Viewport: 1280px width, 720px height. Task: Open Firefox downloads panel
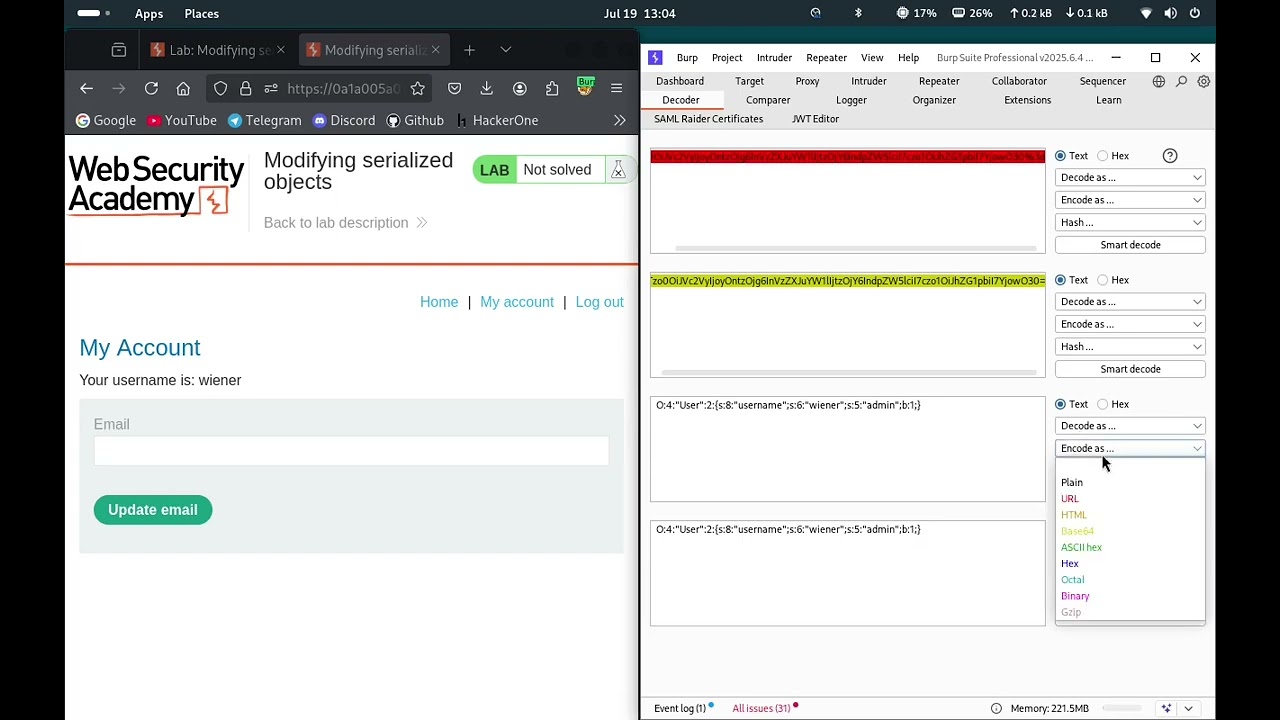pyautogui.click(x=486, y=89)
